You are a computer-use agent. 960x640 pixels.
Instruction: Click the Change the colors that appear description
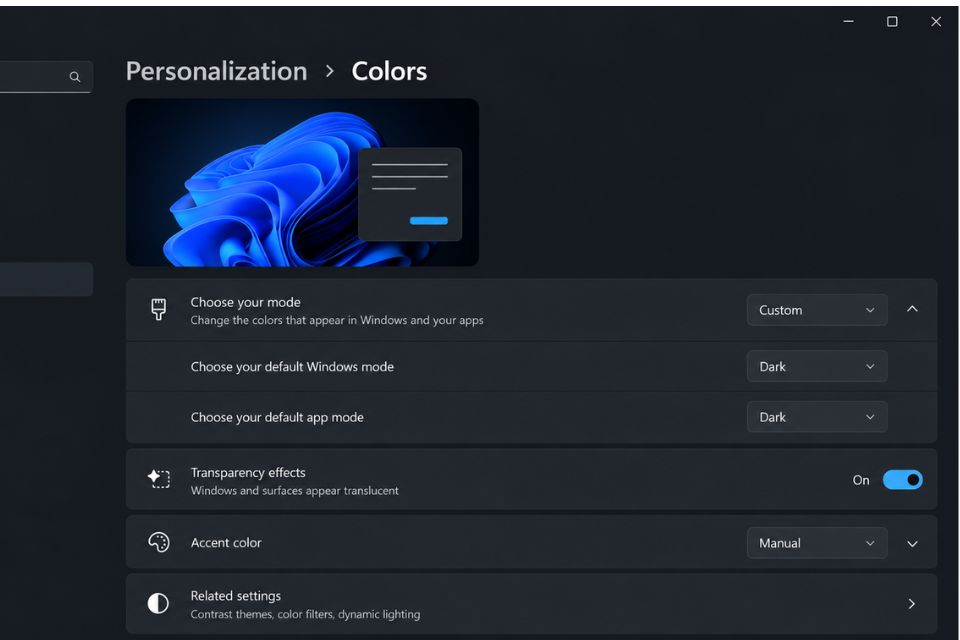click(x=337, y=320)
